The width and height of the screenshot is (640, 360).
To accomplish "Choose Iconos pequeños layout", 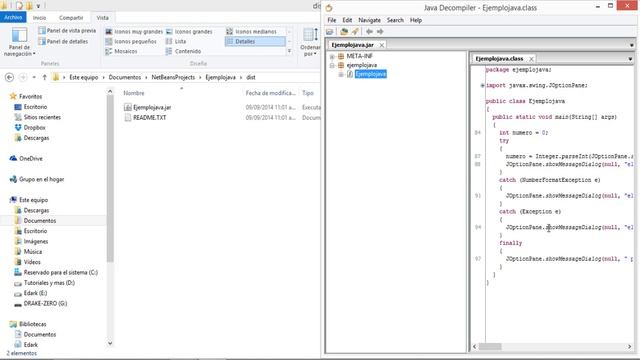I will click(131, 41).
